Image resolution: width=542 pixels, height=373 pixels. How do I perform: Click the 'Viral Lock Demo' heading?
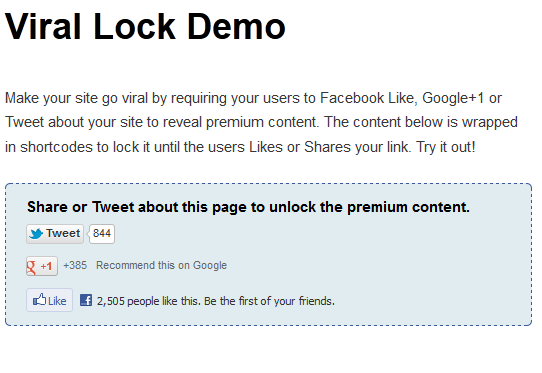pos(145,27)
